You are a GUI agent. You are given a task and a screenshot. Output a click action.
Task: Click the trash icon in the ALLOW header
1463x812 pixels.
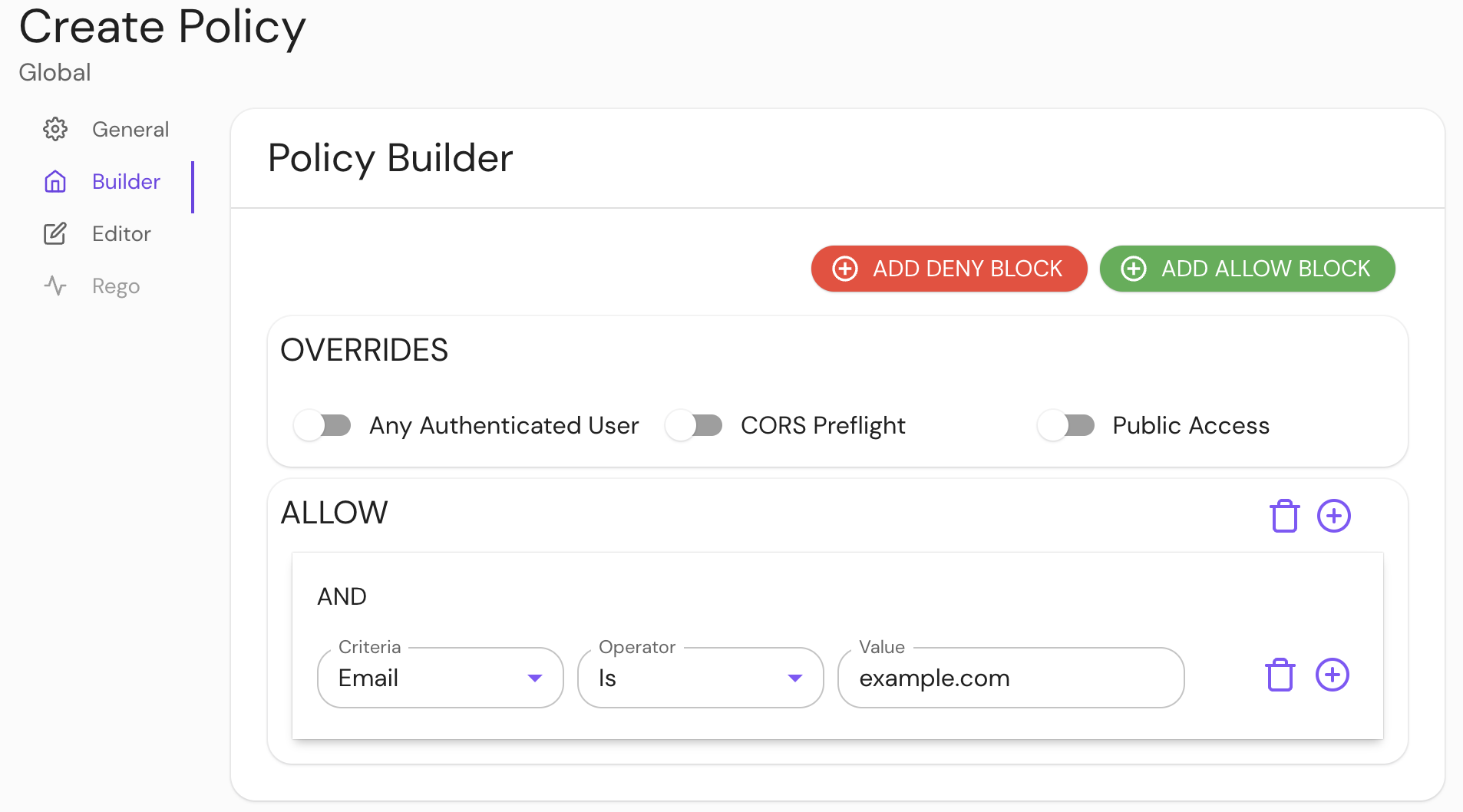coord(1283,516)
